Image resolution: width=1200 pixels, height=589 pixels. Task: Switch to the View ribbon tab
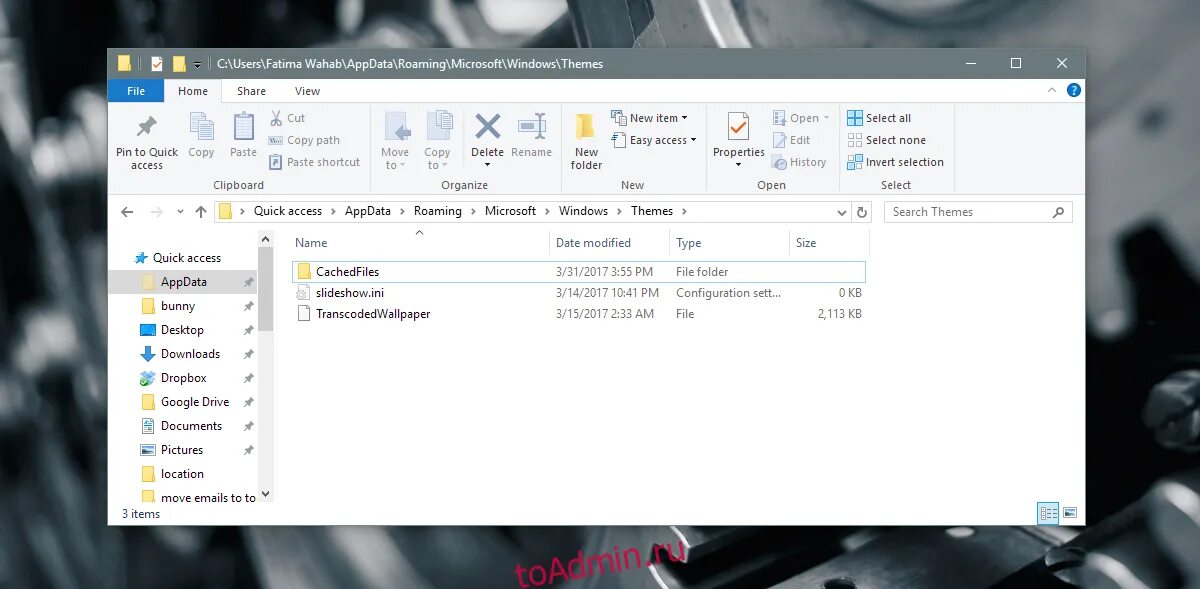307,91
